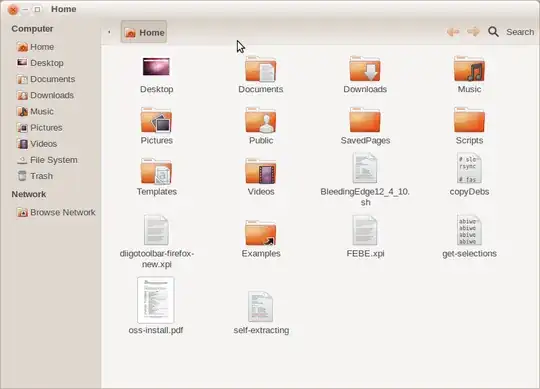Image resolution: width=540 pixels, height=389 pixels.
Task: Select the oss-install.pdf thumbnail
Action: tap(156, 300)
